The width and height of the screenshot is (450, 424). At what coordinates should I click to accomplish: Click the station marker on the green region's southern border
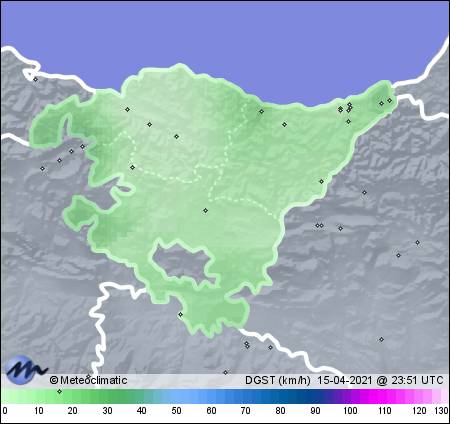(180, 314)
